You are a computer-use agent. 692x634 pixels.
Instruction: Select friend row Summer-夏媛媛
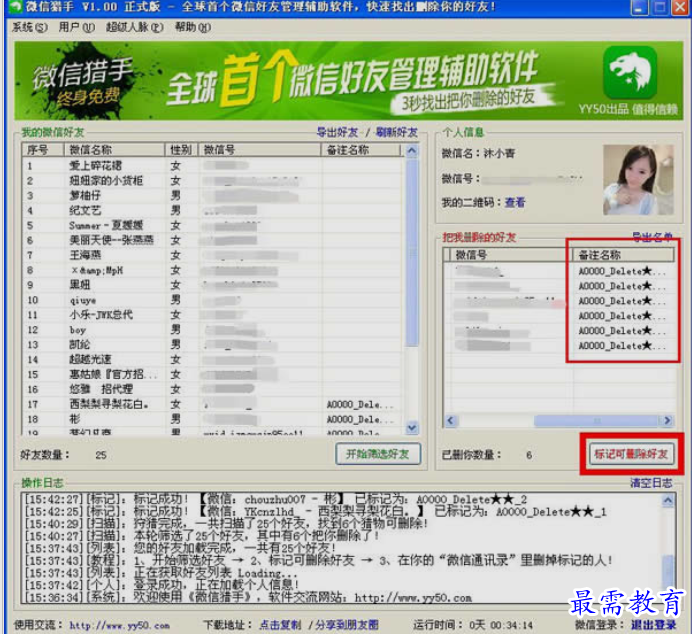212,225
